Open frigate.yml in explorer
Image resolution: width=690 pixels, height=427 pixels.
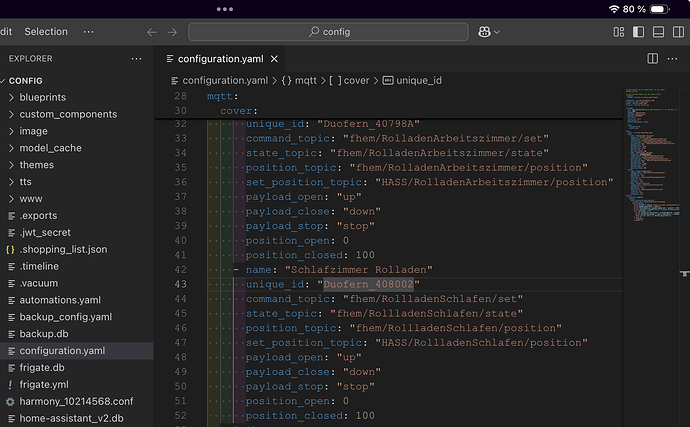click(44, 384)
